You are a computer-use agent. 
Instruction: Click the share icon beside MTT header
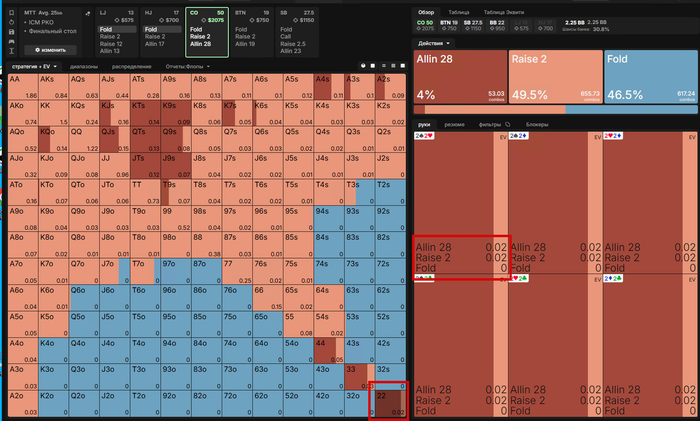tap(88, 13)
